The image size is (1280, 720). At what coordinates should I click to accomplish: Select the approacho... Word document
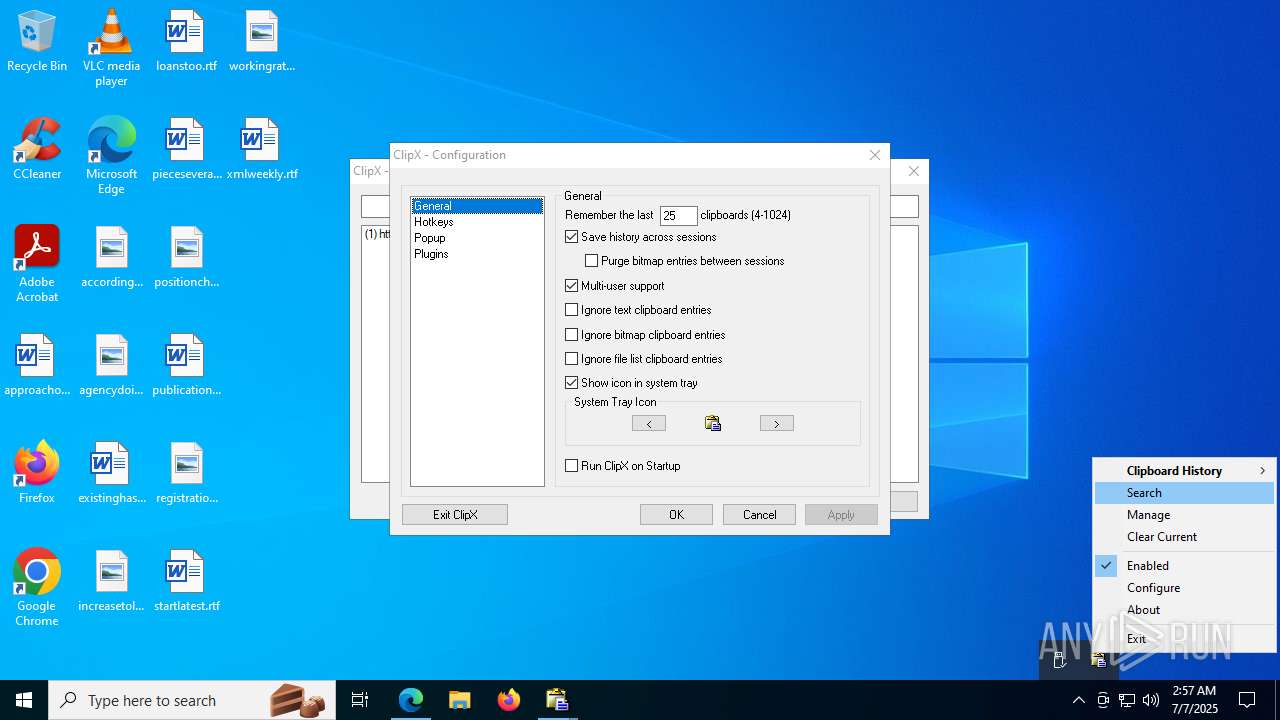point(37,366)
